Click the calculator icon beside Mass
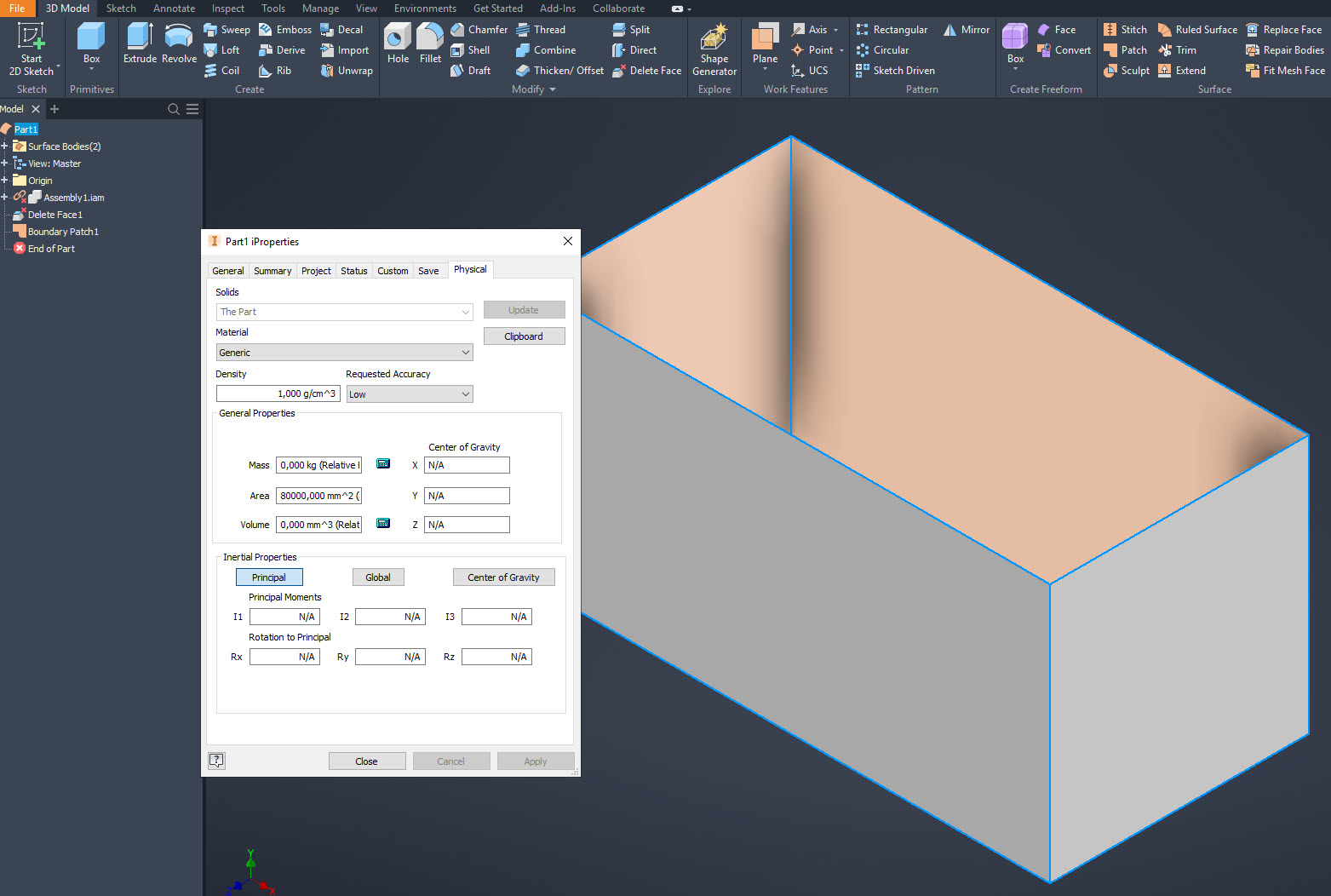Screen dimensions: 1331x896 point(382,463)
